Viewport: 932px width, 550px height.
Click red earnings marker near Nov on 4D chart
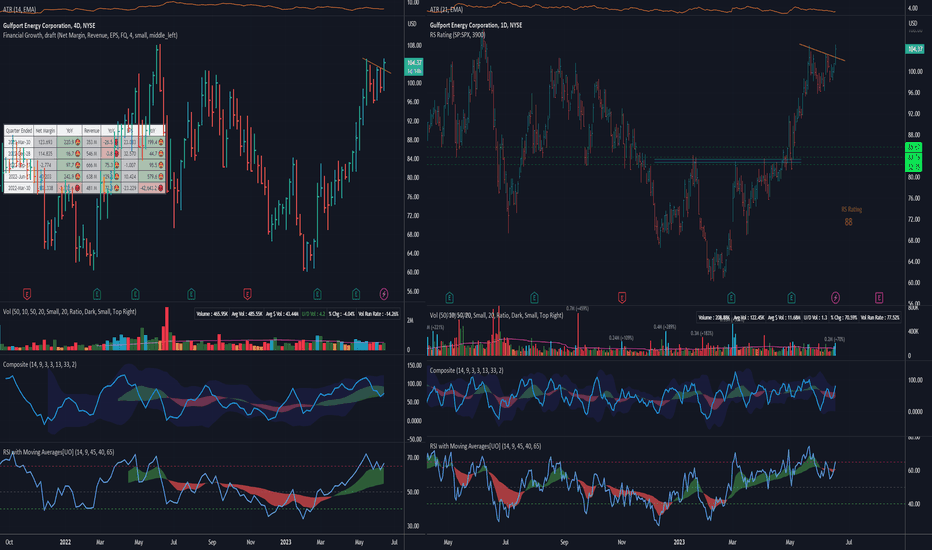[x=247, y=294]
